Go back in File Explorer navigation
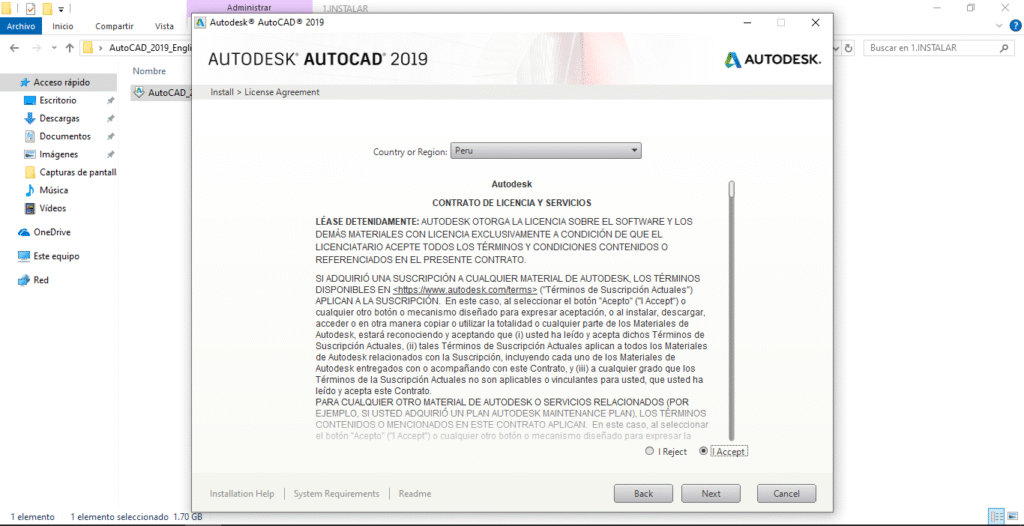 (14, 48)
